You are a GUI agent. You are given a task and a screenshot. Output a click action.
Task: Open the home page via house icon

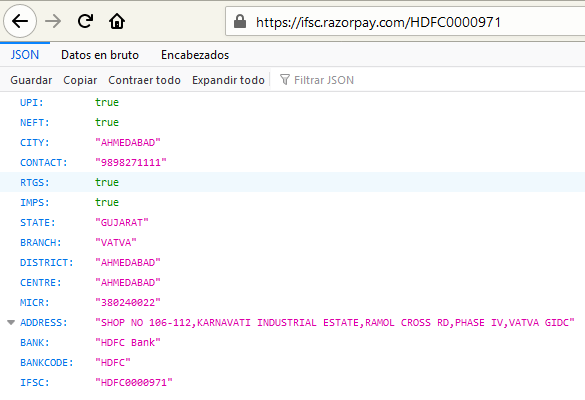click(117, 21)
